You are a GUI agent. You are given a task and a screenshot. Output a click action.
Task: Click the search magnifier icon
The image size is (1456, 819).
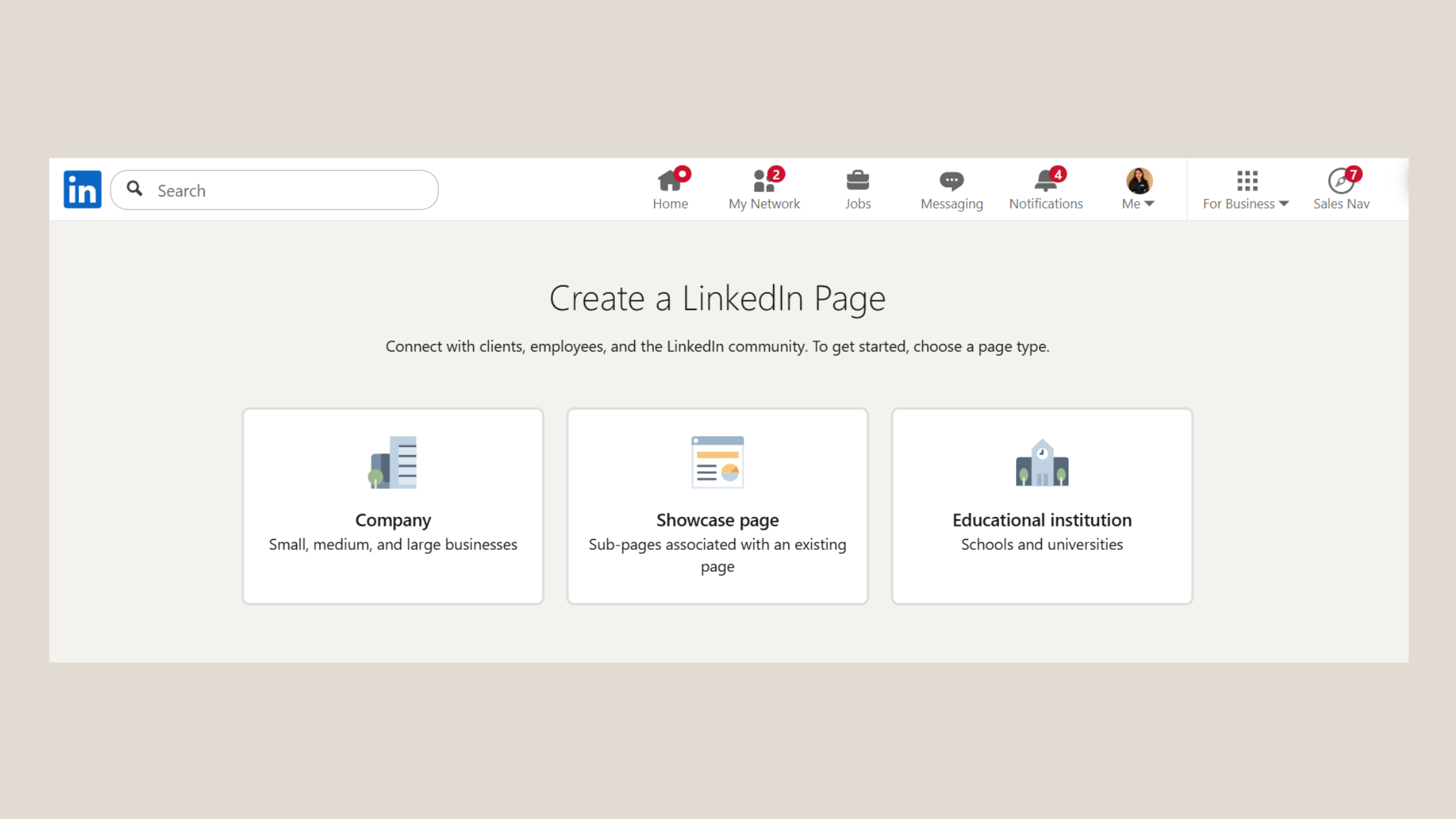click(135, 188)
